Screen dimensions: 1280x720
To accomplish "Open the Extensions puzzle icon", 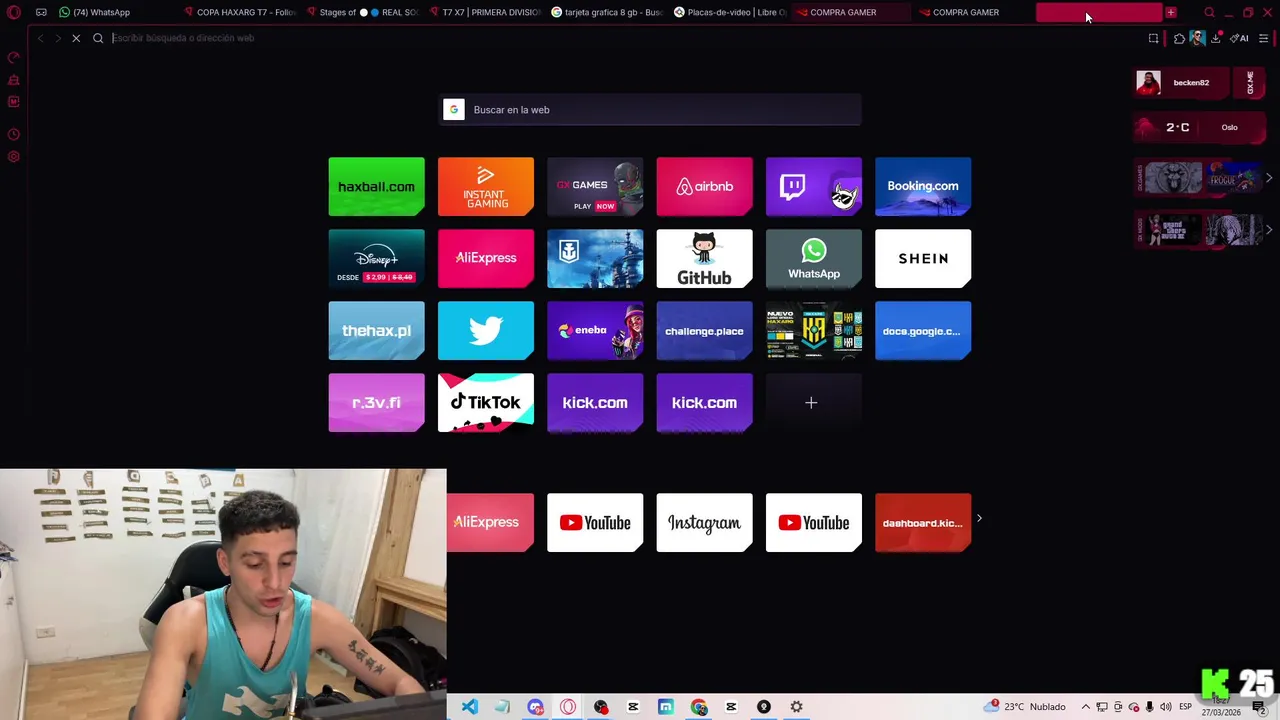I will point(1179,38).
